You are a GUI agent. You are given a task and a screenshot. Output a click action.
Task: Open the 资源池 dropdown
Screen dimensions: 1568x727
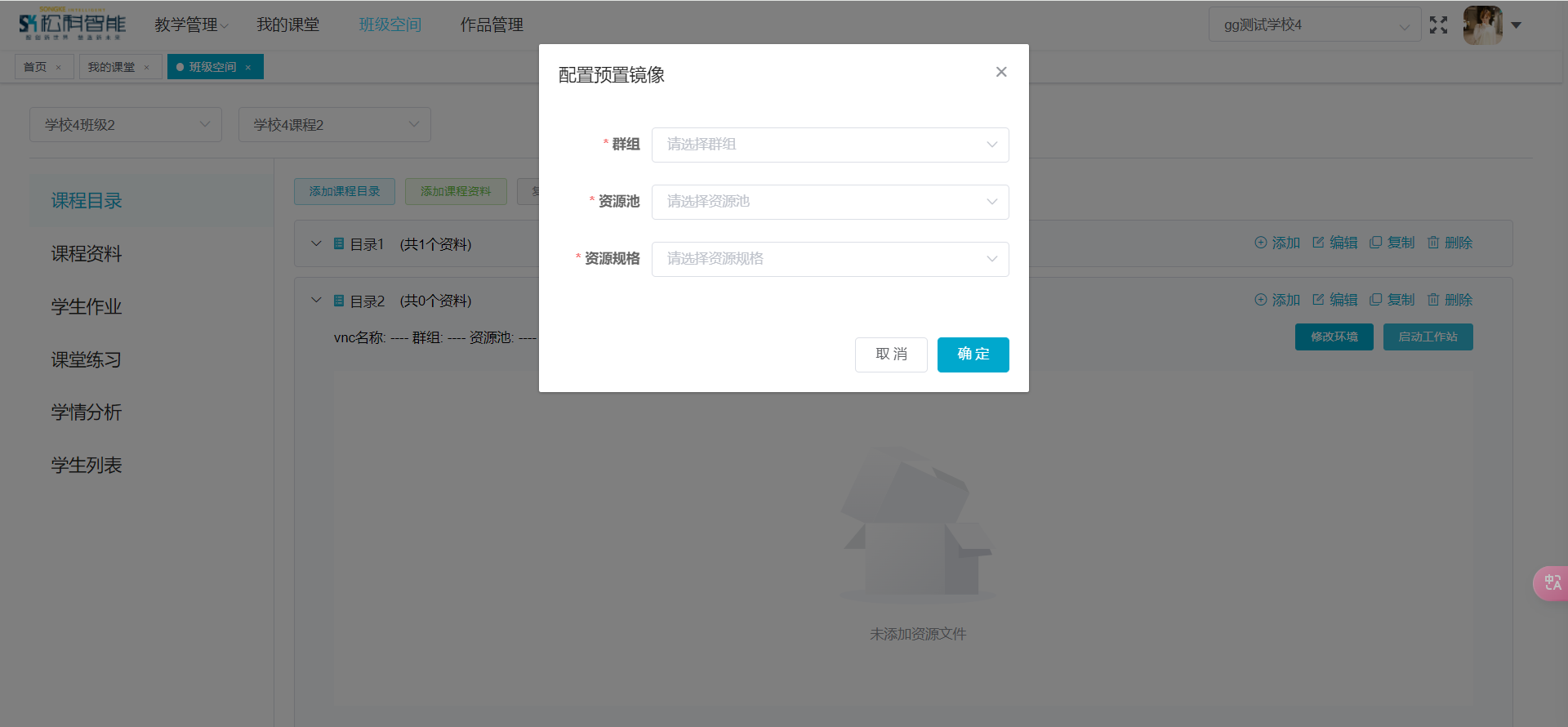point(830,202)
